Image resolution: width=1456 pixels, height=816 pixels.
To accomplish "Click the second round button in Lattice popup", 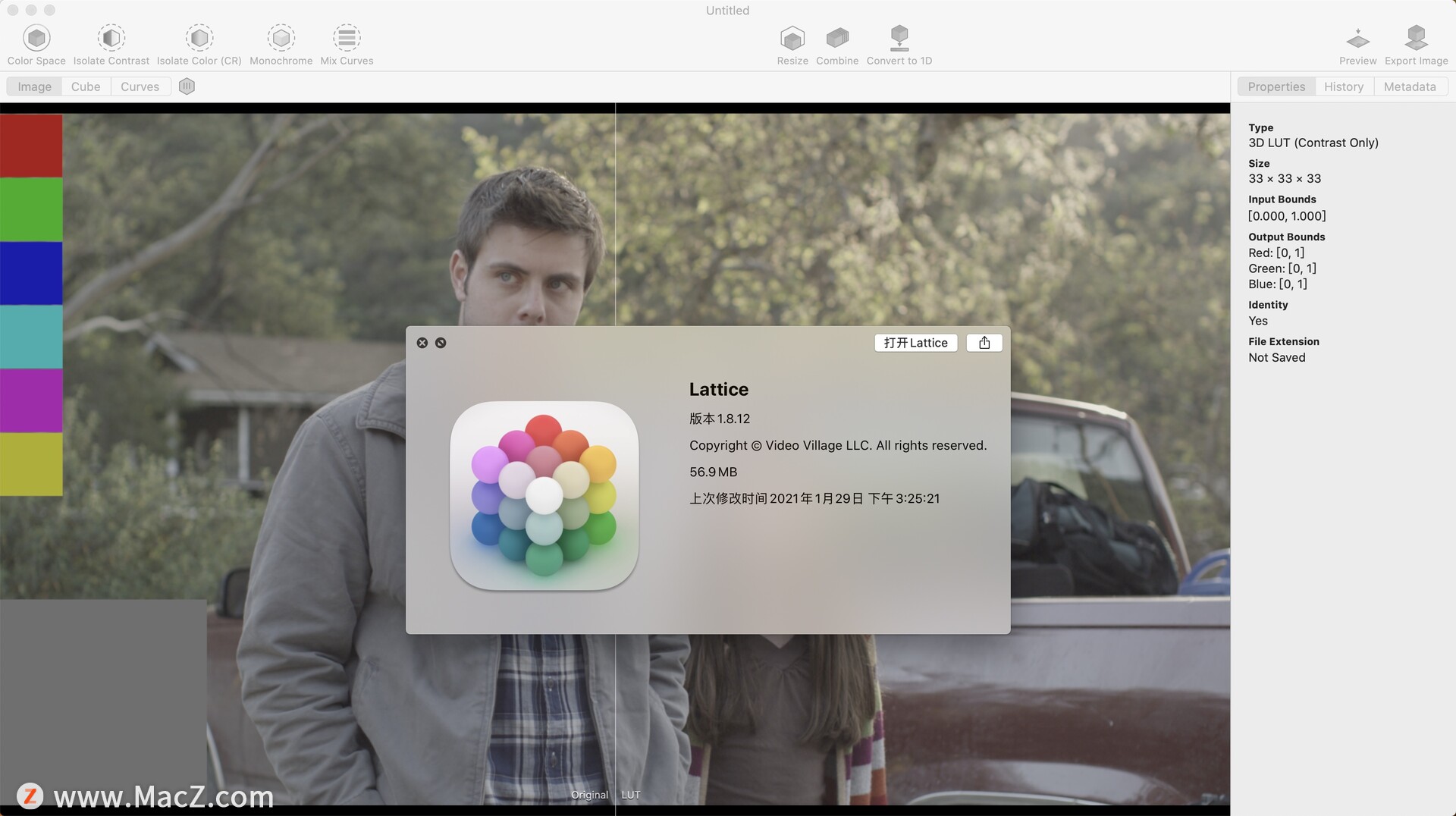I will [441, 343].
